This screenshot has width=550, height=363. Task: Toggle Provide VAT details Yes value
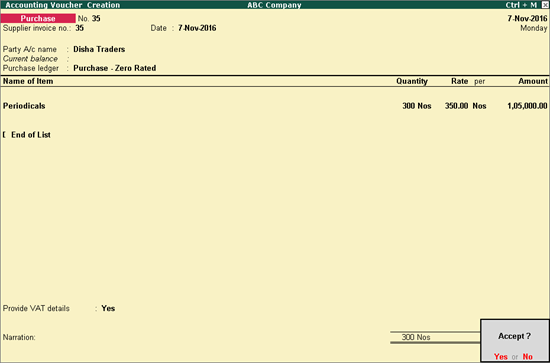pyautogui.click(x=108, y=308)
